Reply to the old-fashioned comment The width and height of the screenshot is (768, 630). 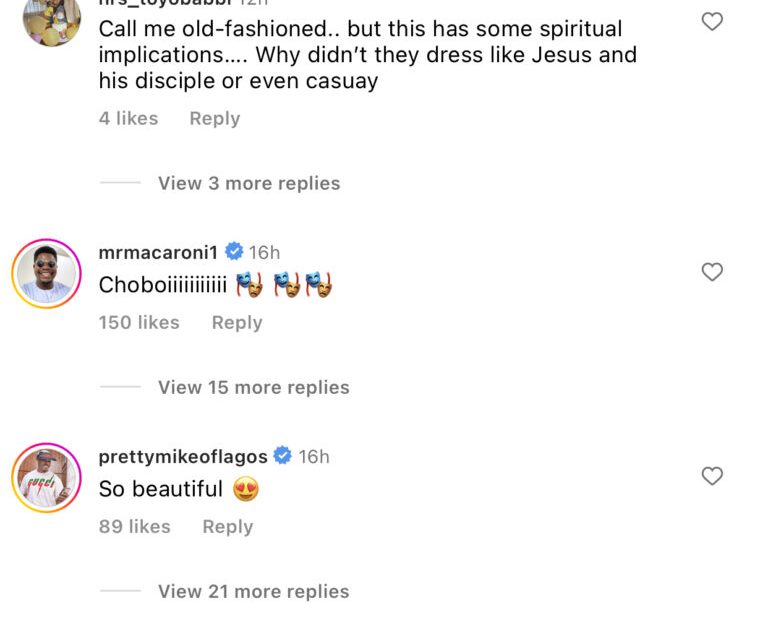215,118
